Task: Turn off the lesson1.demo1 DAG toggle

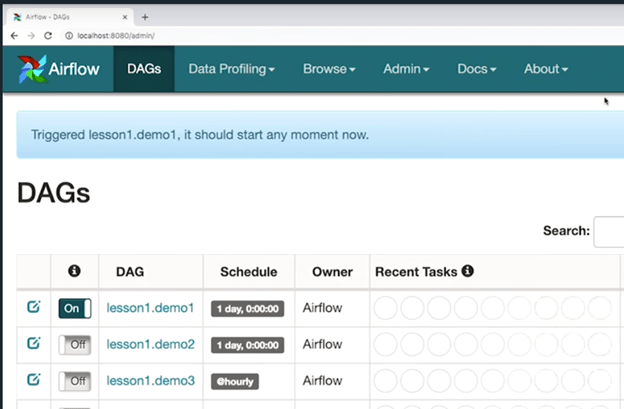Action: 74,308
